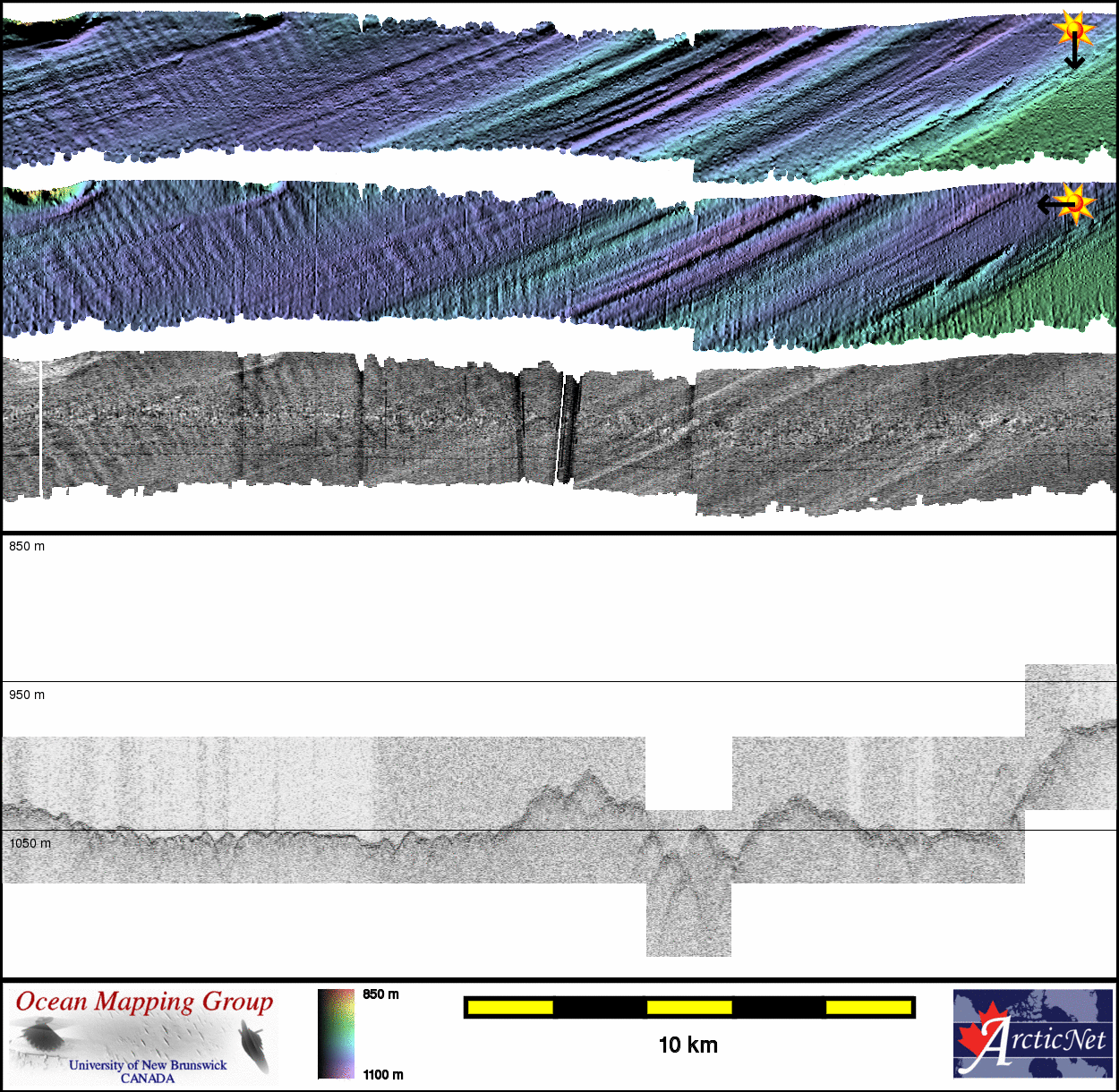Click the grayscale backscatter strip's white vertical line
1119x1092 pixels.
tap(40, 428)
